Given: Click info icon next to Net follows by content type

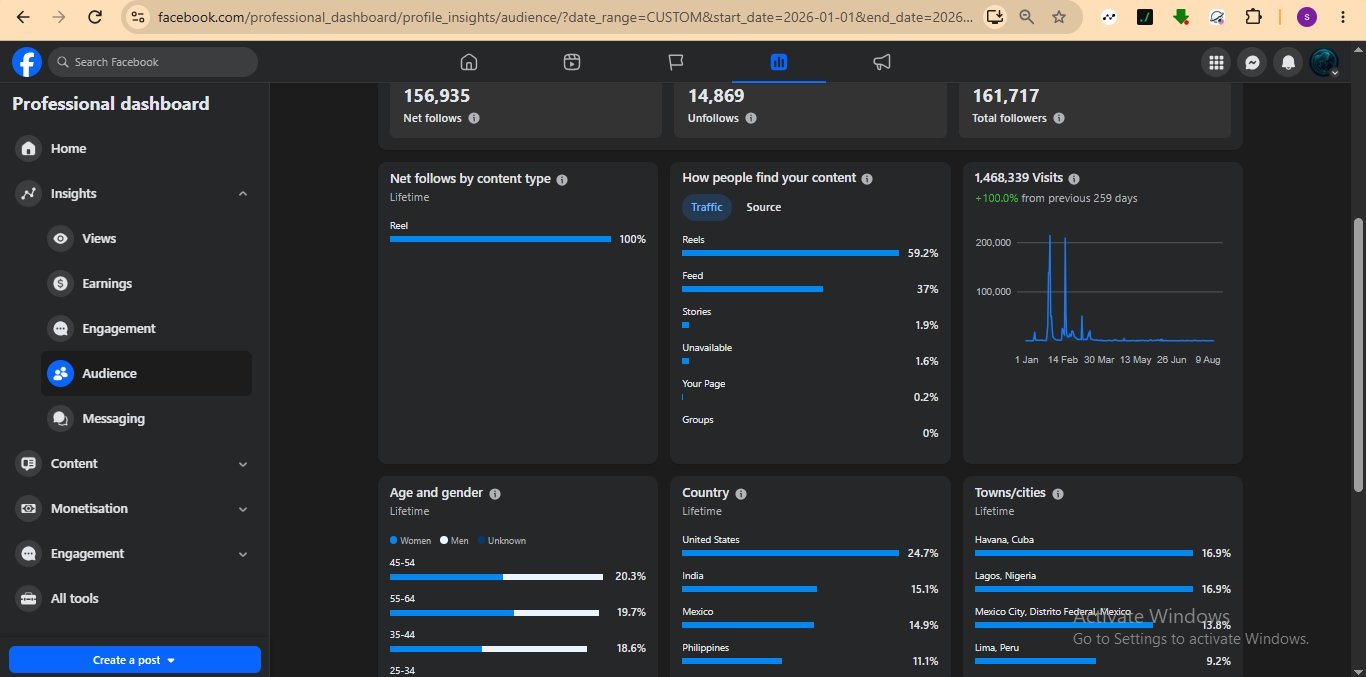Looking at the screenshot, I should [x=562, y=180].
